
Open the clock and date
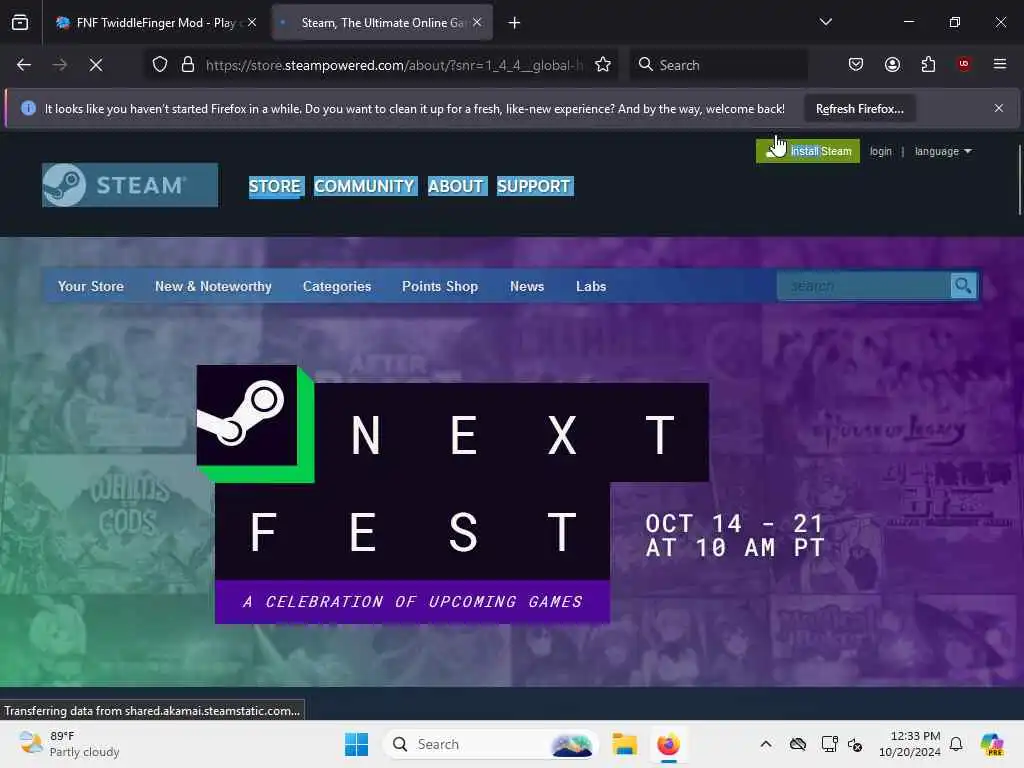pyautogui.click(x=909, y=744)
